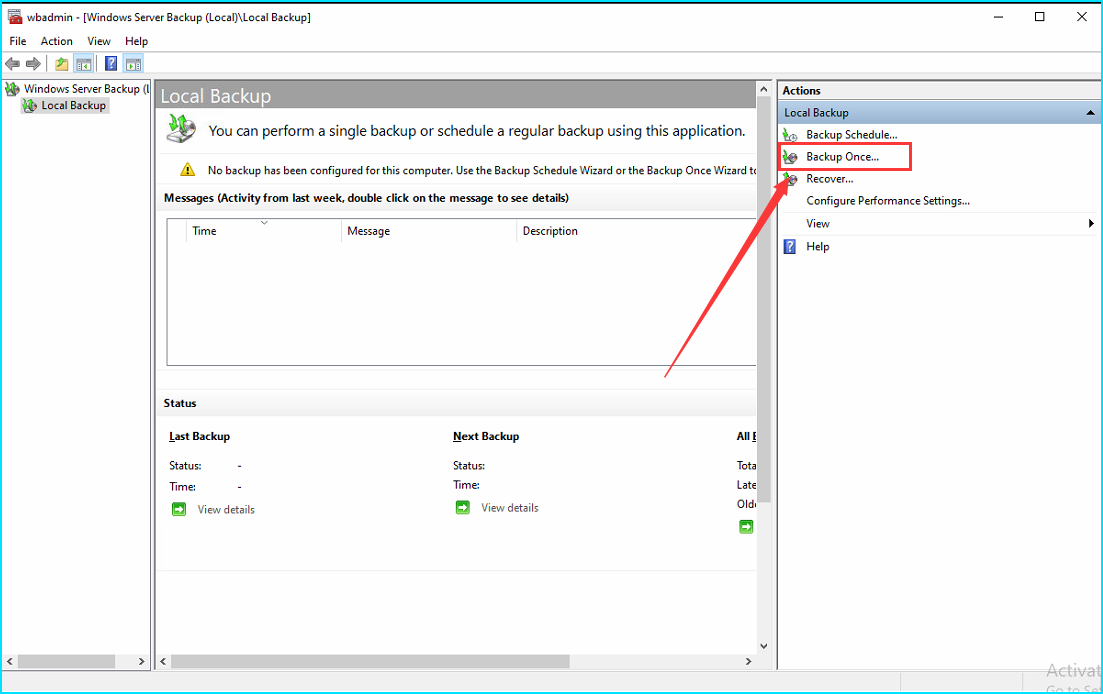Select Local Backup in console tree
This screenshot has width=1103, height=694.
tap(73, 105)
